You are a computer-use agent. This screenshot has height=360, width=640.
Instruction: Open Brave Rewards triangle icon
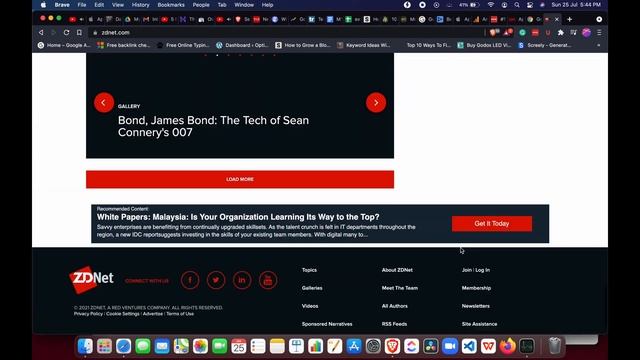(508, 32)
